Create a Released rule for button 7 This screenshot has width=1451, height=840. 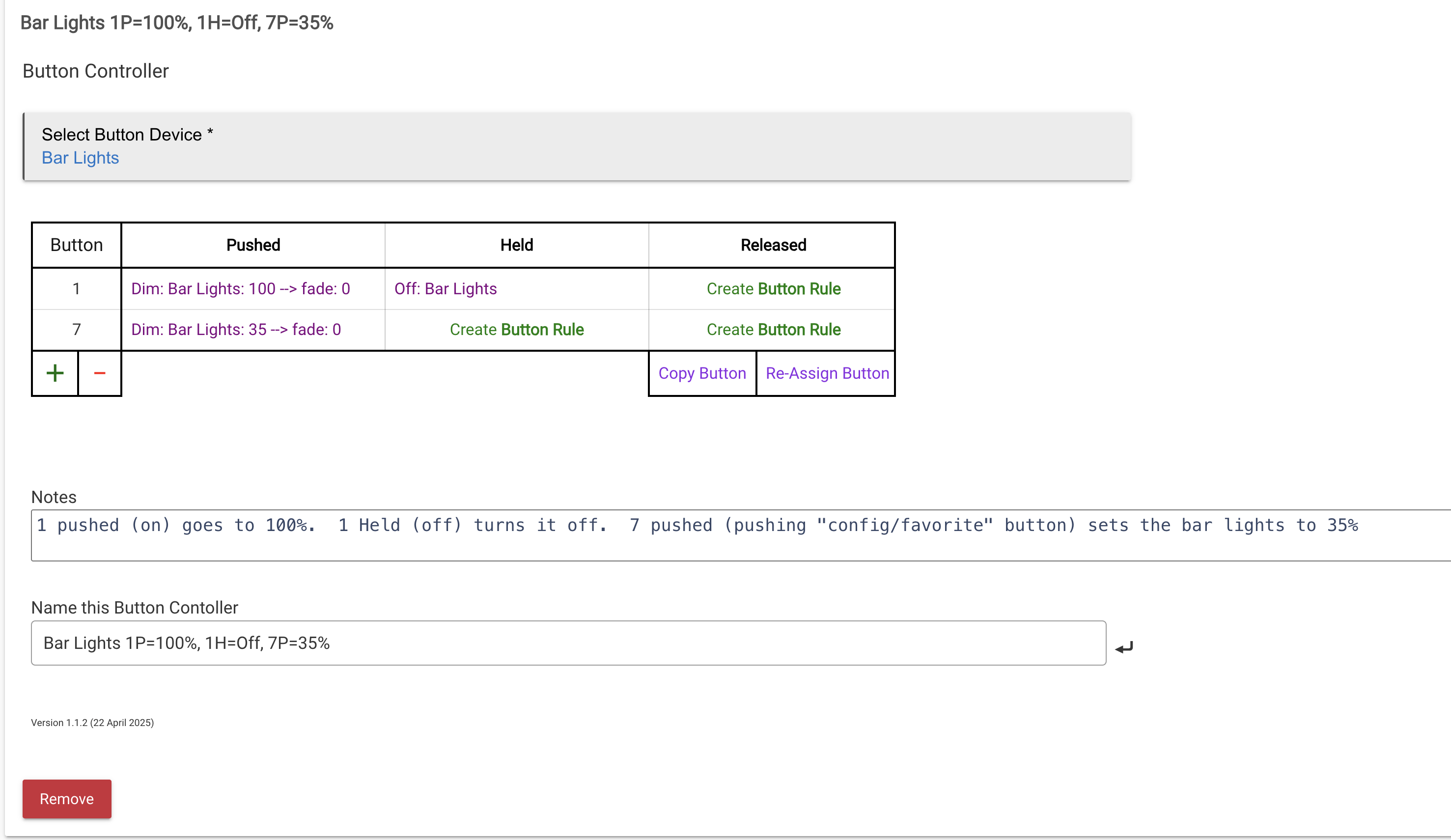point(773,329)
